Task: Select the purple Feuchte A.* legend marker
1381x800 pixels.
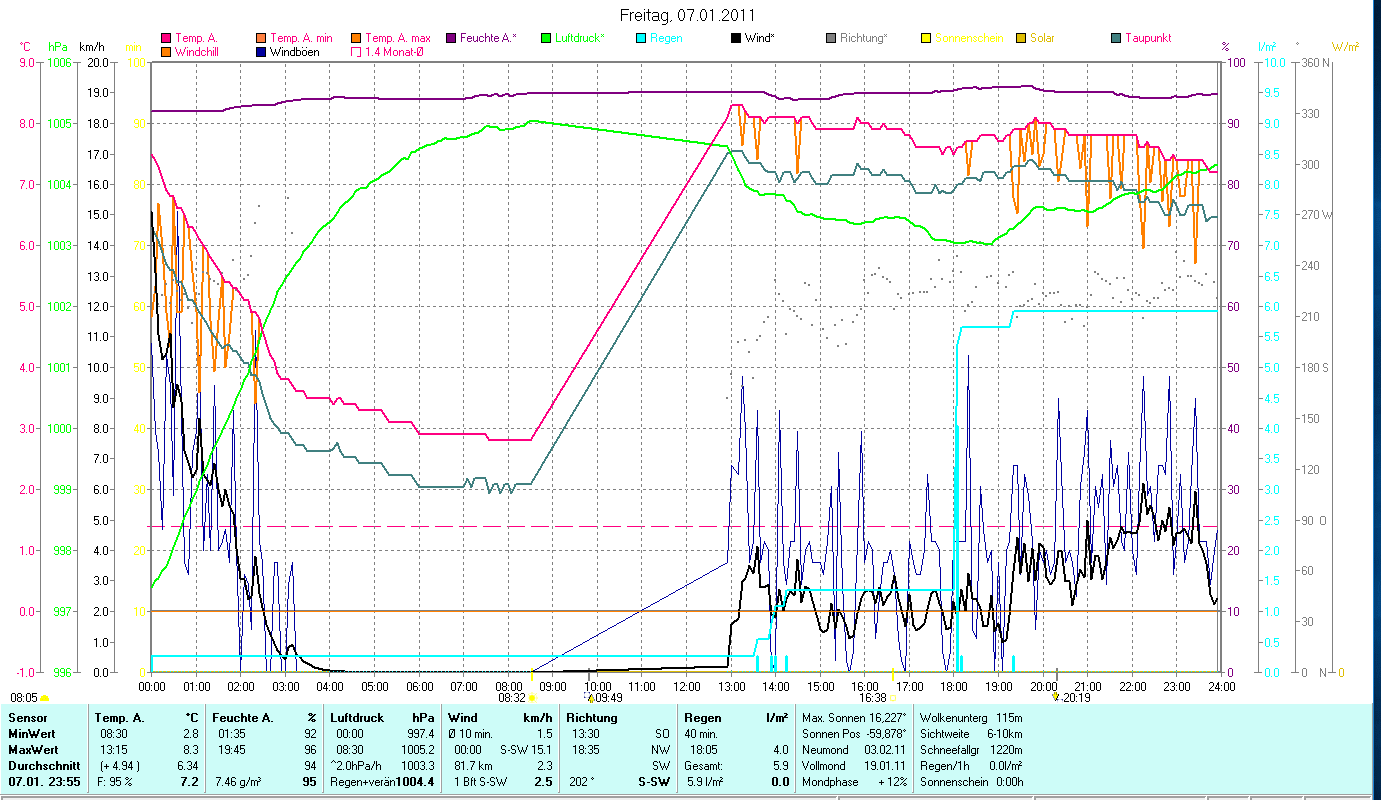Action: pos(451,38)
